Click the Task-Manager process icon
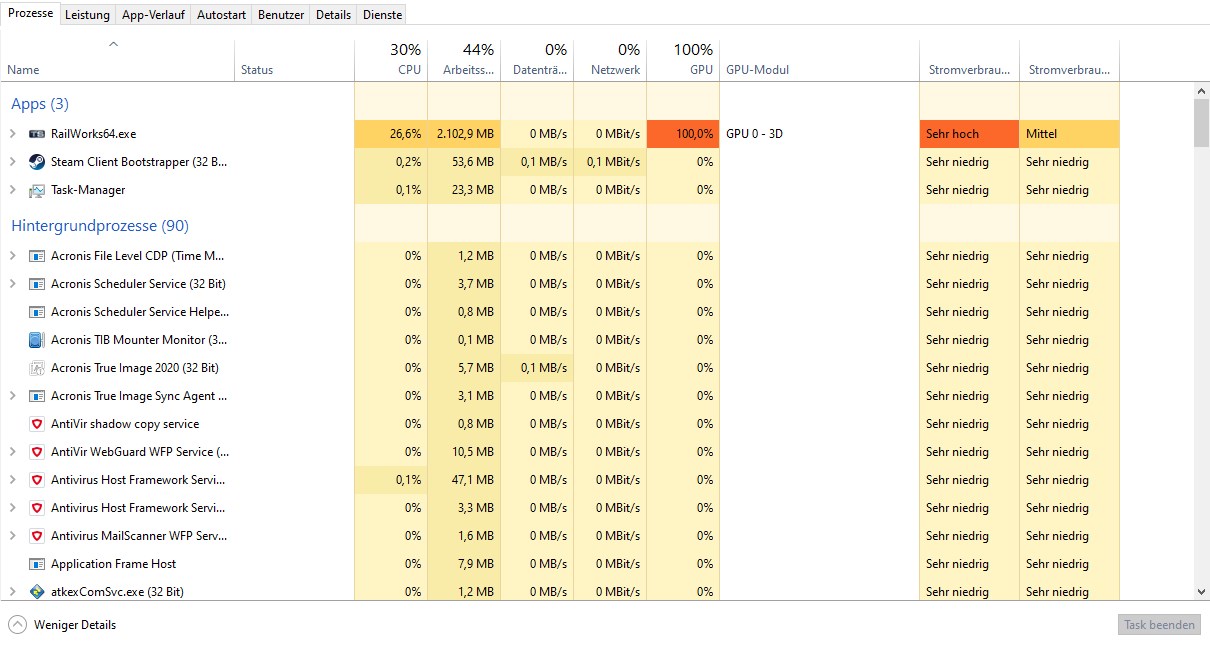Viewport: 1210px width, 649px height. point(37,190)
